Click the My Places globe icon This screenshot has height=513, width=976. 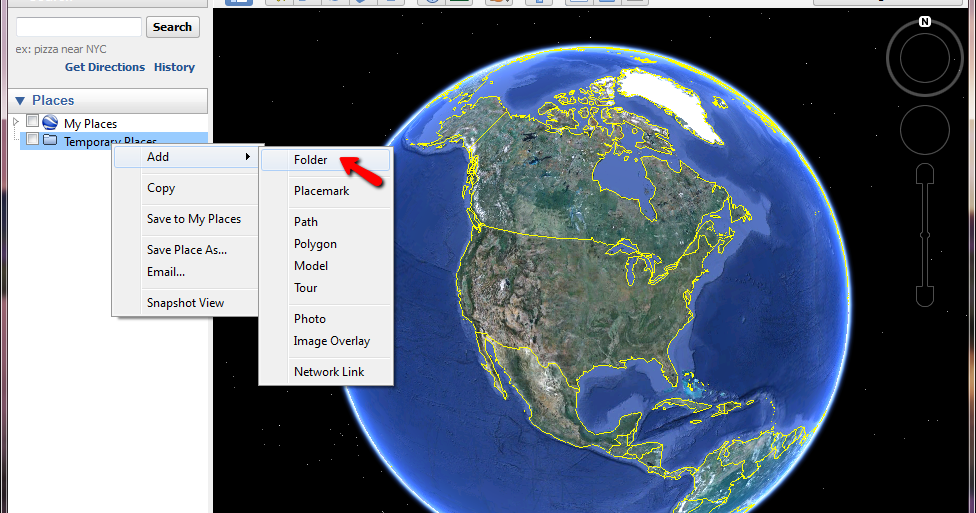pyautogui.click(x=50, y=123)
